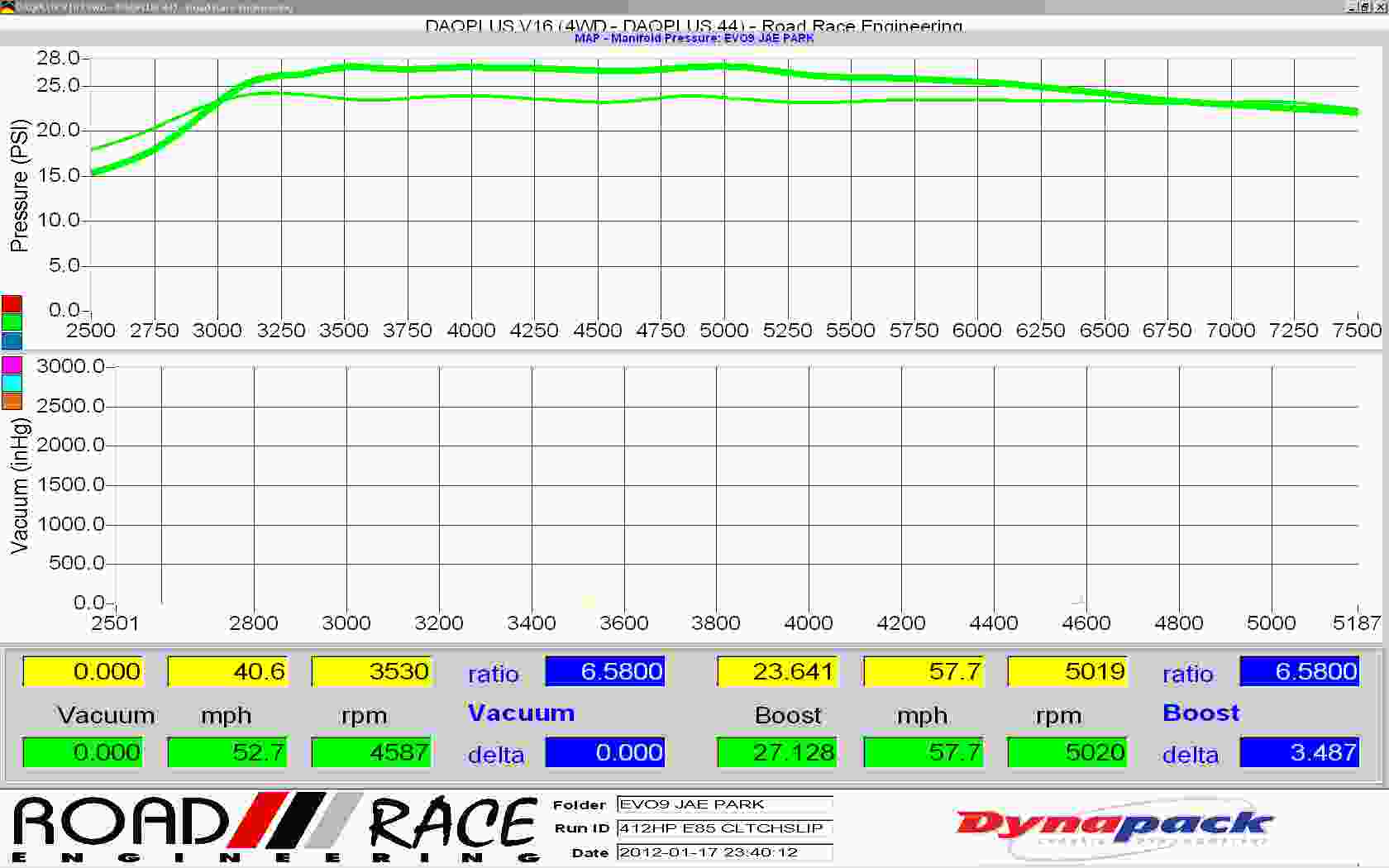Choose the magenta run color swatch
This screenshot has height=868, width=1389.
(12, 364)
